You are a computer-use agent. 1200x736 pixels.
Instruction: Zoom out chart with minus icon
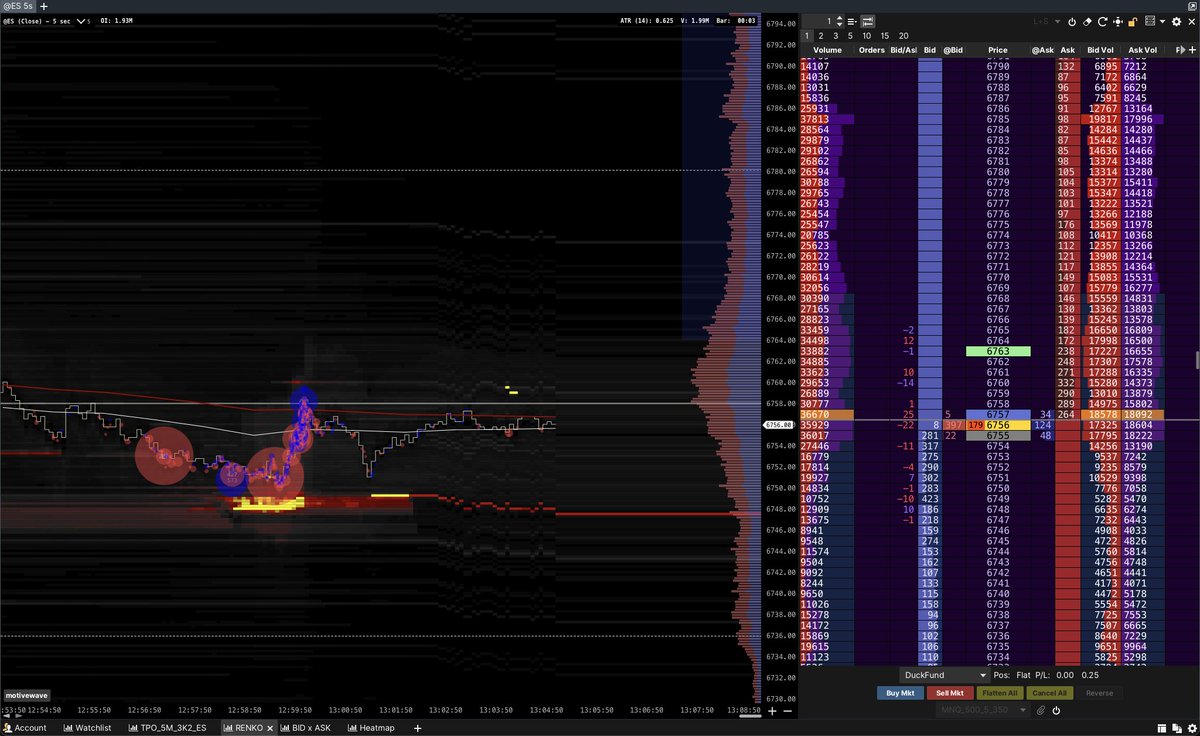click(x=788, y=711)
